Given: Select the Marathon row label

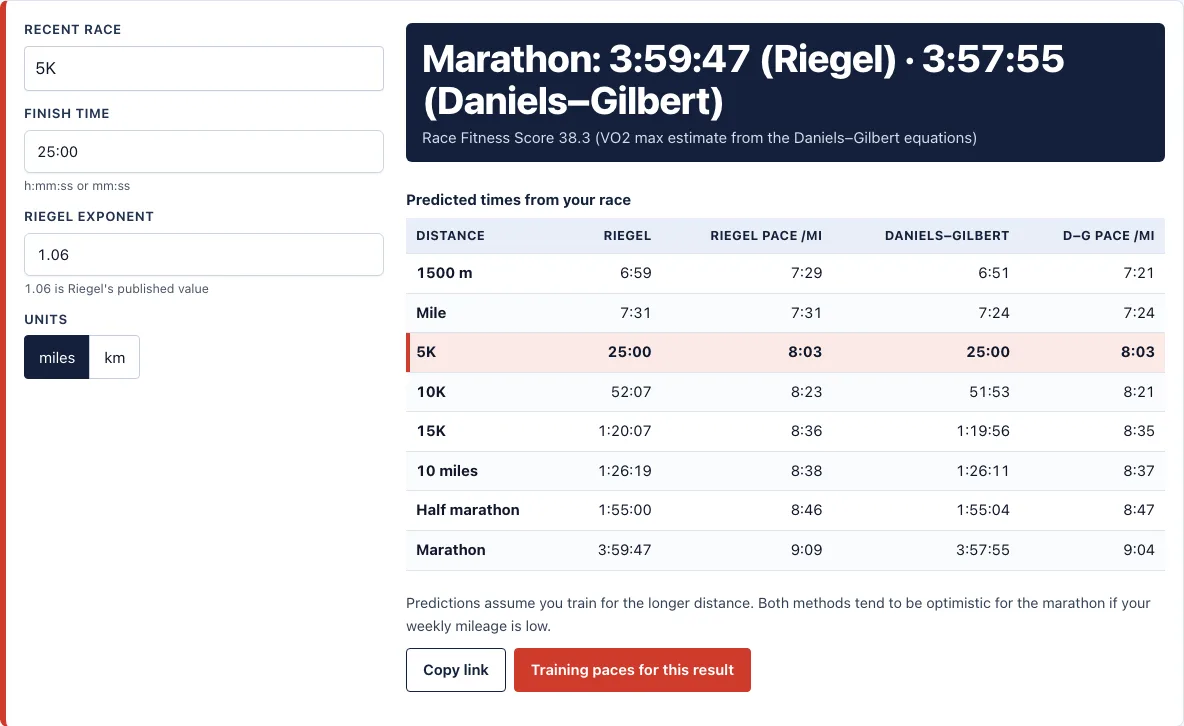Looking at the screenshot, I should (451, 550).
